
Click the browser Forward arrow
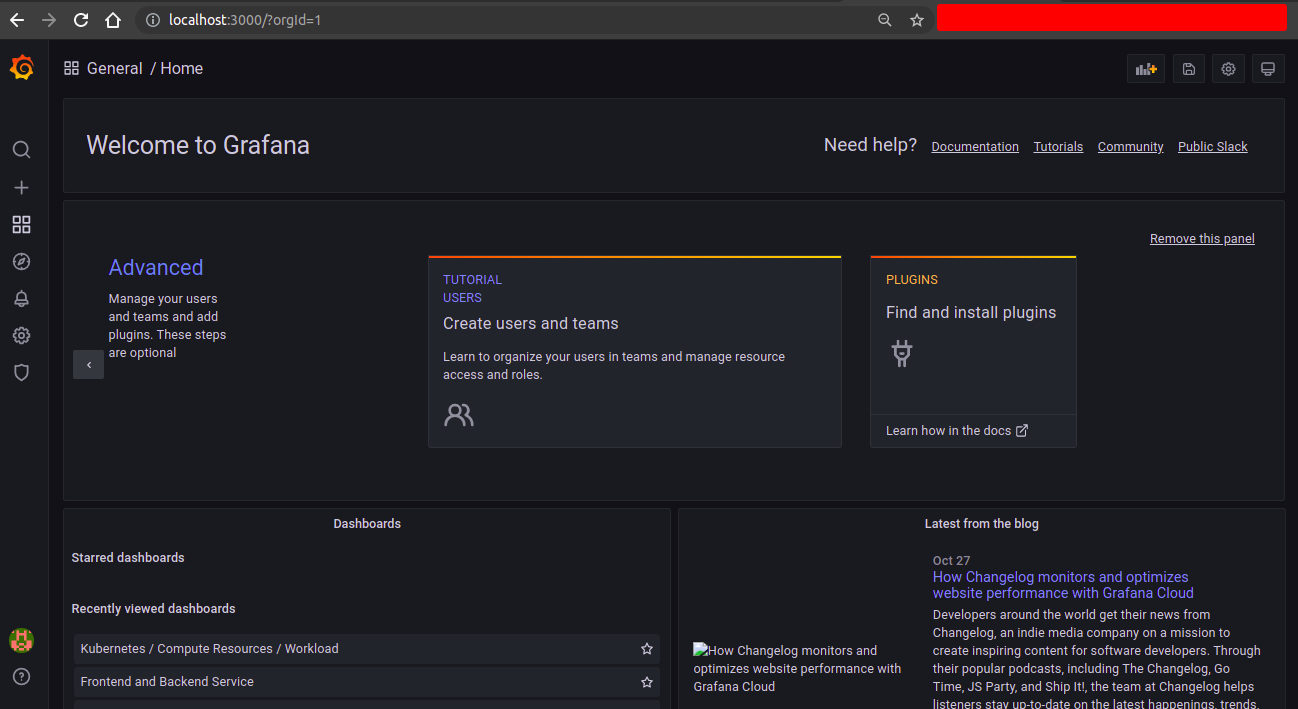pos(49,20)
